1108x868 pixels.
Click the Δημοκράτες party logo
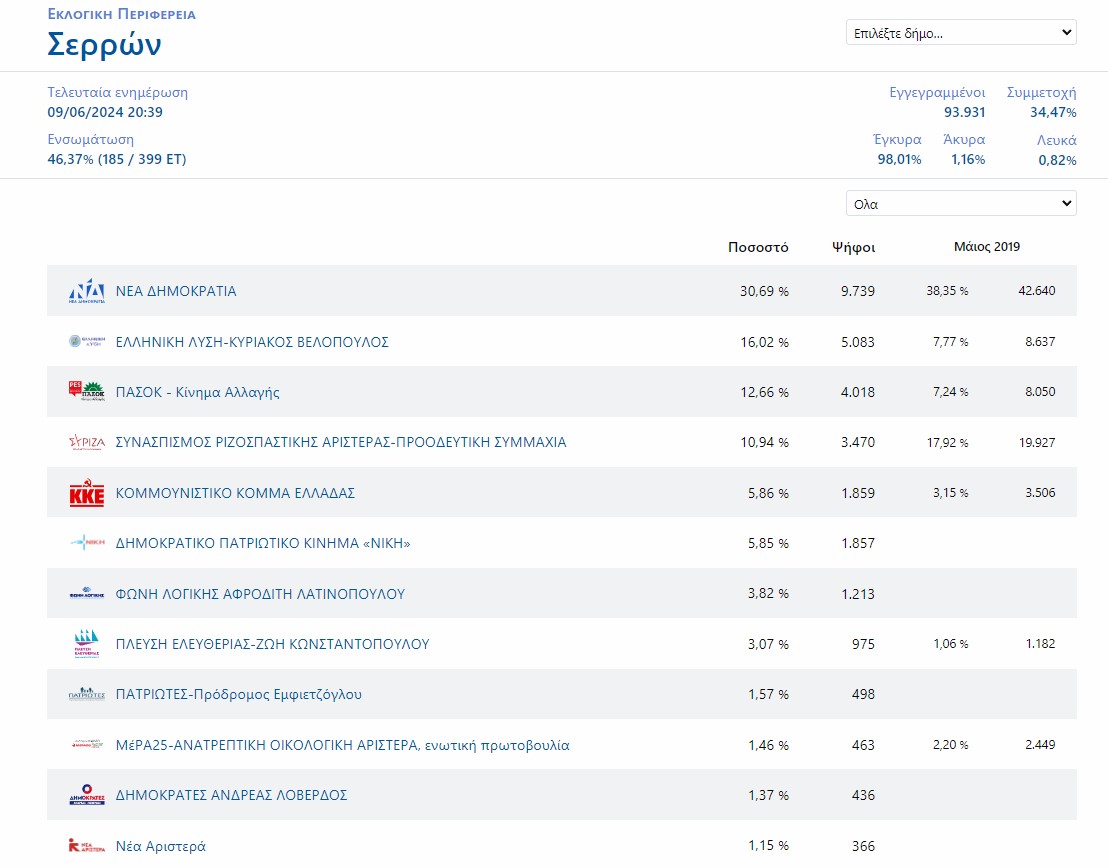(86, 795)
